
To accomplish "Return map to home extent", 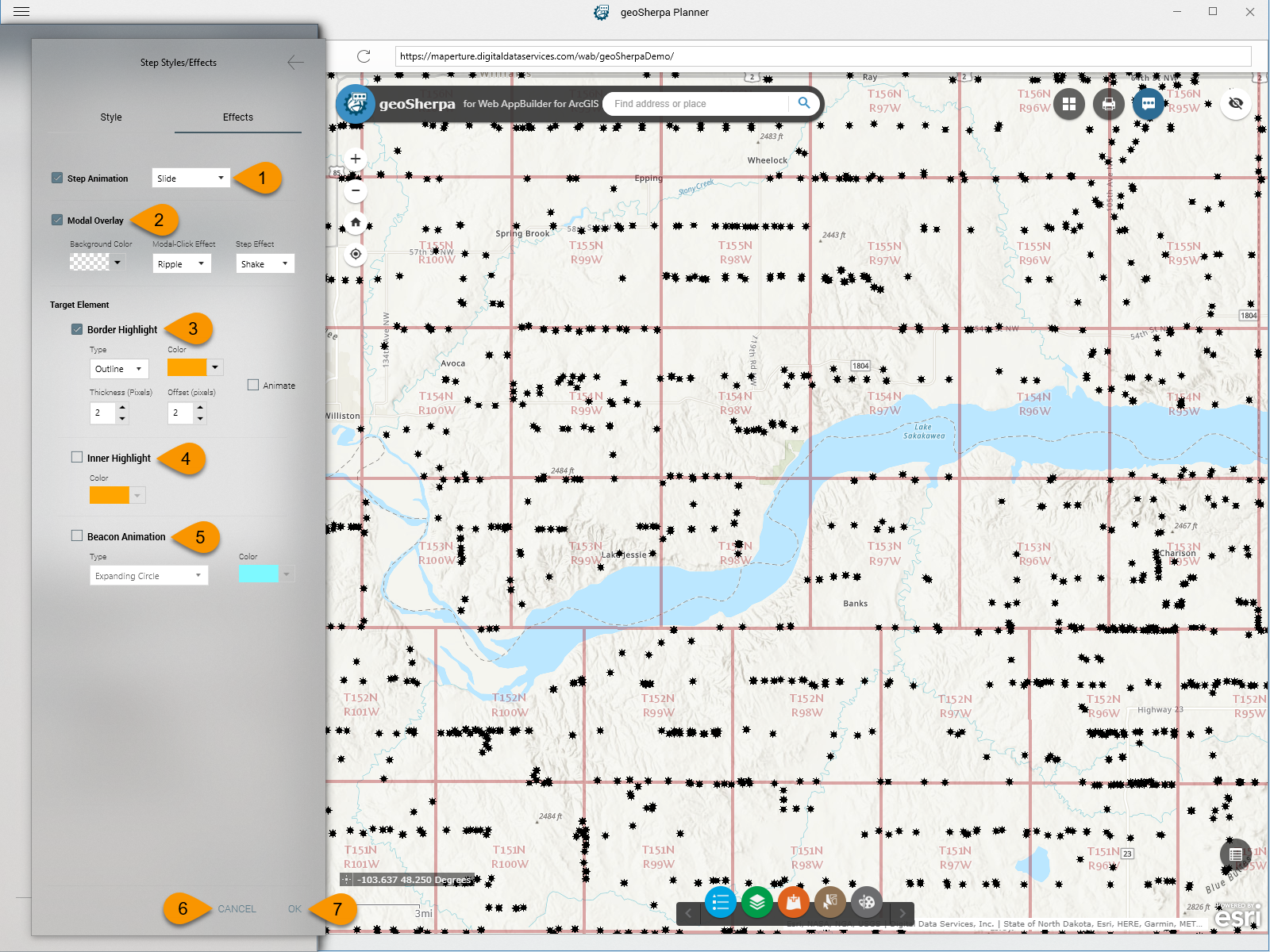I will pyautogui.click(x=356, y=222).
